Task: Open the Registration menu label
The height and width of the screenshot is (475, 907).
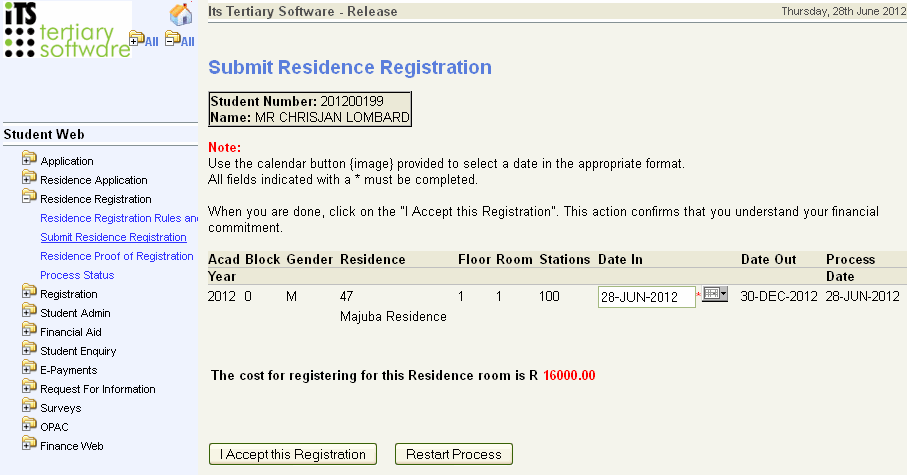Action: 68,294
